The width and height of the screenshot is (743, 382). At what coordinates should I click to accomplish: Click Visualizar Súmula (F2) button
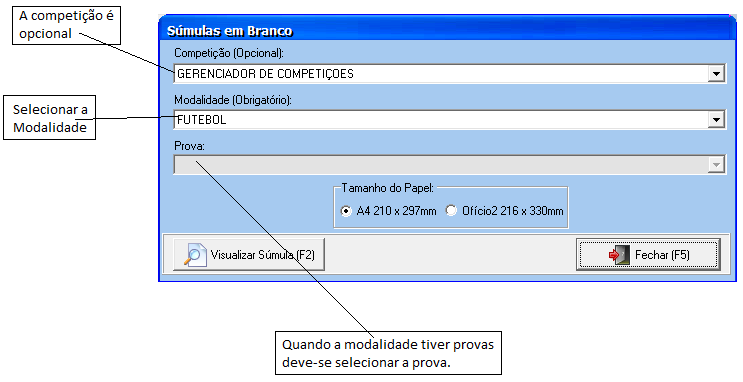click(x=249, y=255)
